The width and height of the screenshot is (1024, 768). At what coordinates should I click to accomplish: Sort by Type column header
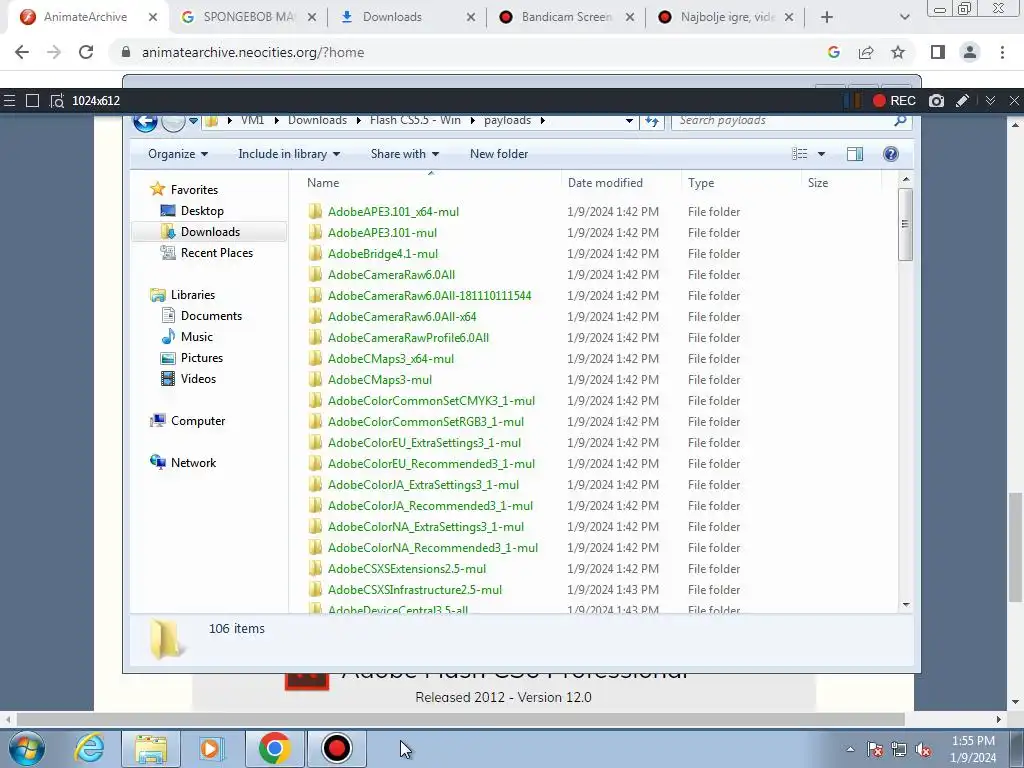[741, 183]
